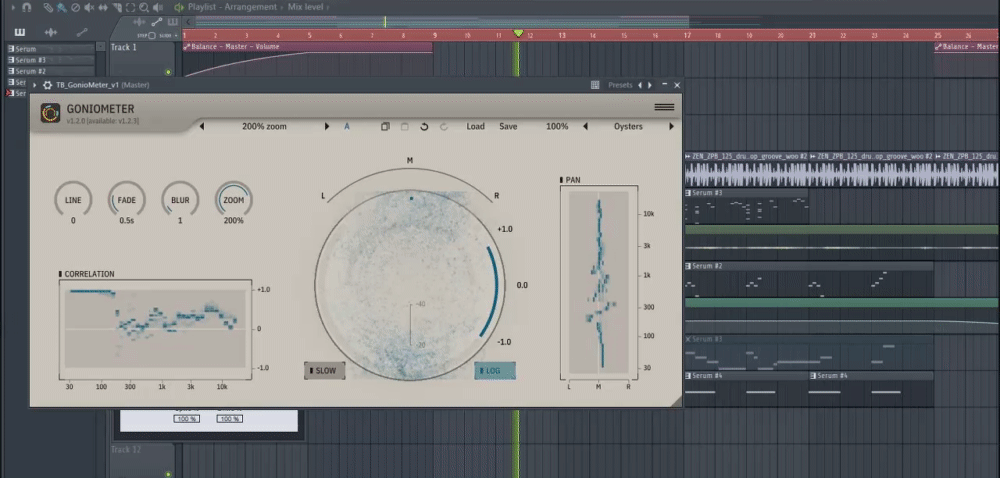1000x478 pixels.
Task: Select the Zoom tool in playlist toolbar
Action: [144, 7]
